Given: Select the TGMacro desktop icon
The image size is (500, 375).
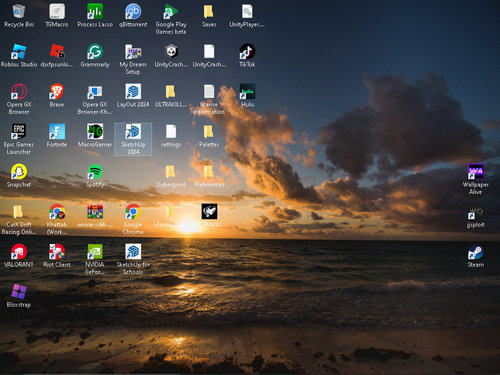Looking at the screenshot, I should (57, 12).
